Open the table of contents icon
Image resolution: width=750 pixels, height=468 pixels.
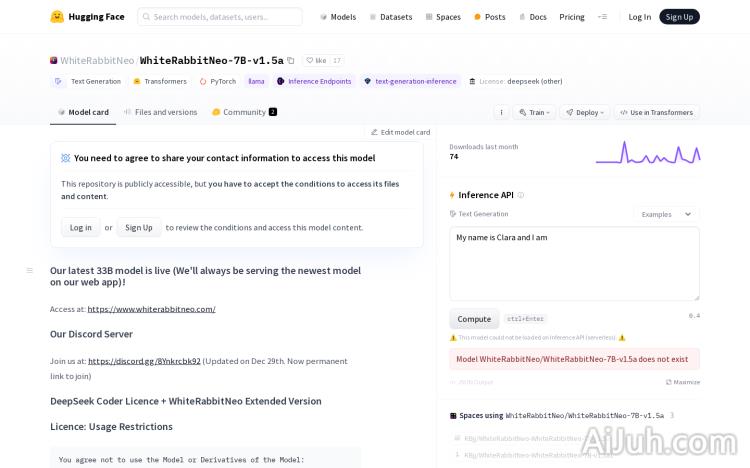(30, 270)
